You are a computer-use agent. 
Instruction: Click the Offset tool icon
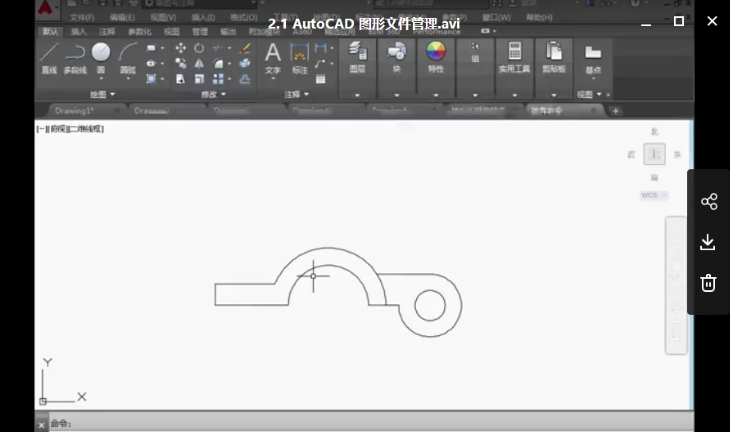point(245,79)
